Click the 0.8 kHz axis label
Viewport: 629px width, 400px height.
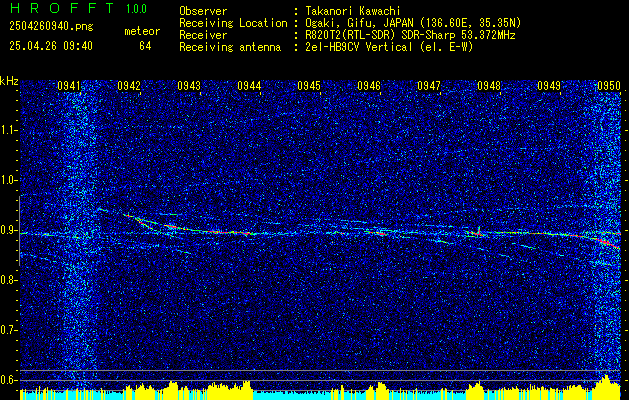9,280
